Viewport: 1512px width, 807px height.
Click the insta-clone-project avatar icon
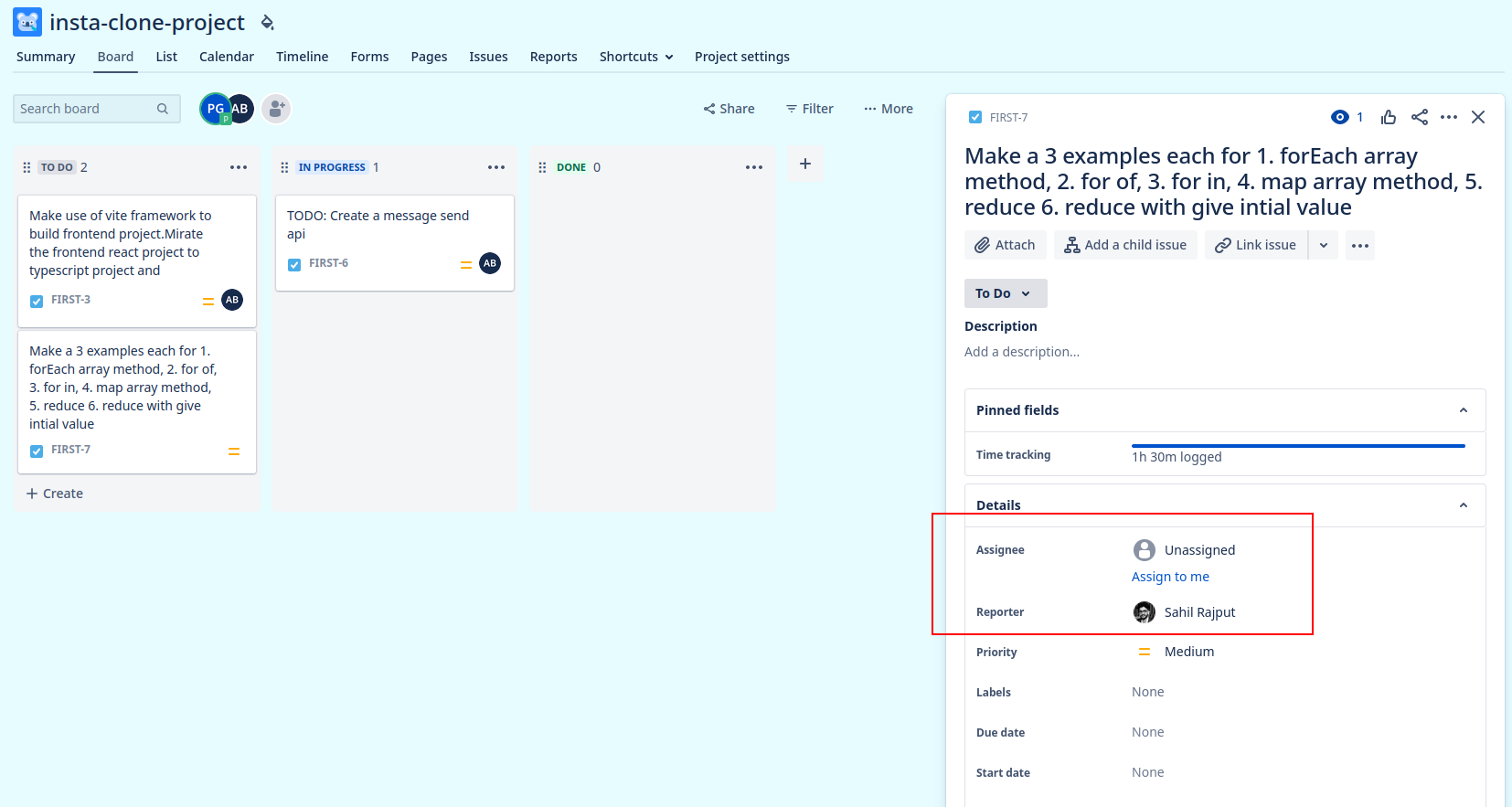pos(27,22)
